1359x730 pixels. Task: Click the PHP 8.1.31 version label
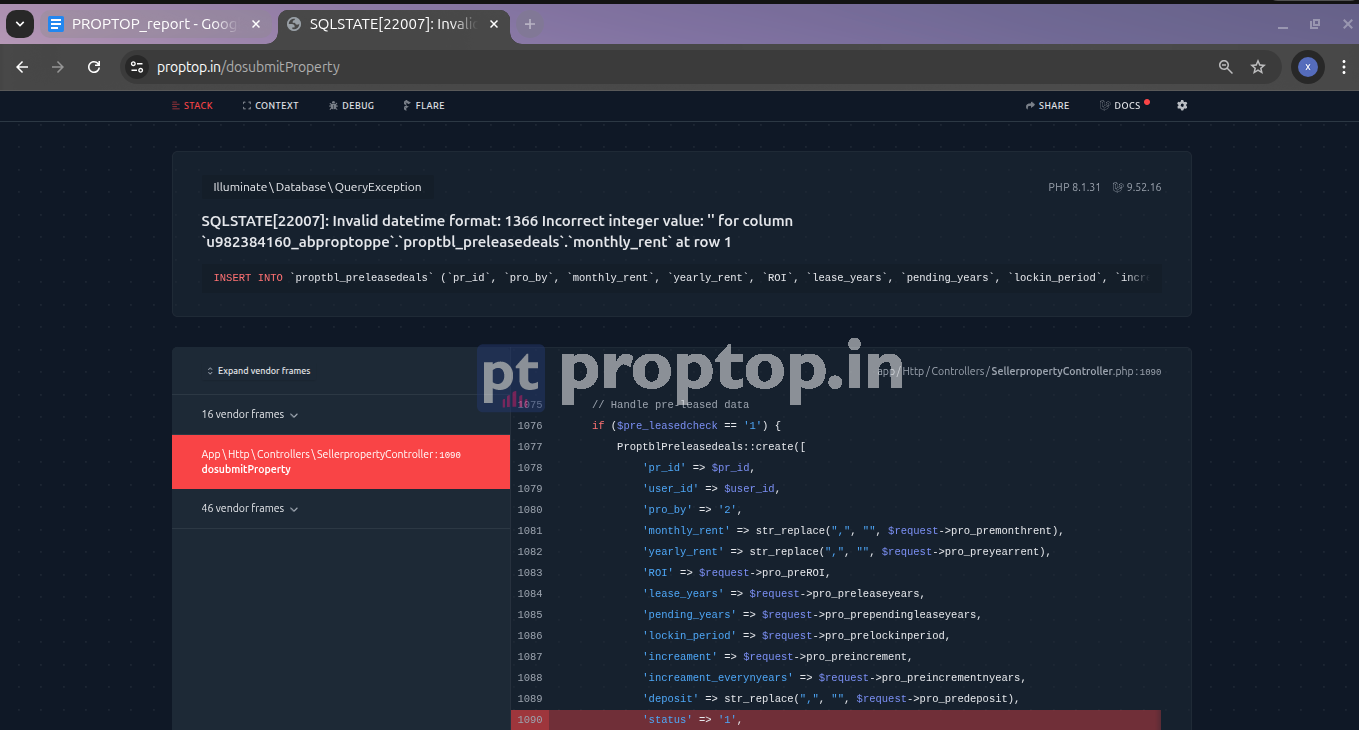click(1074, 187)
